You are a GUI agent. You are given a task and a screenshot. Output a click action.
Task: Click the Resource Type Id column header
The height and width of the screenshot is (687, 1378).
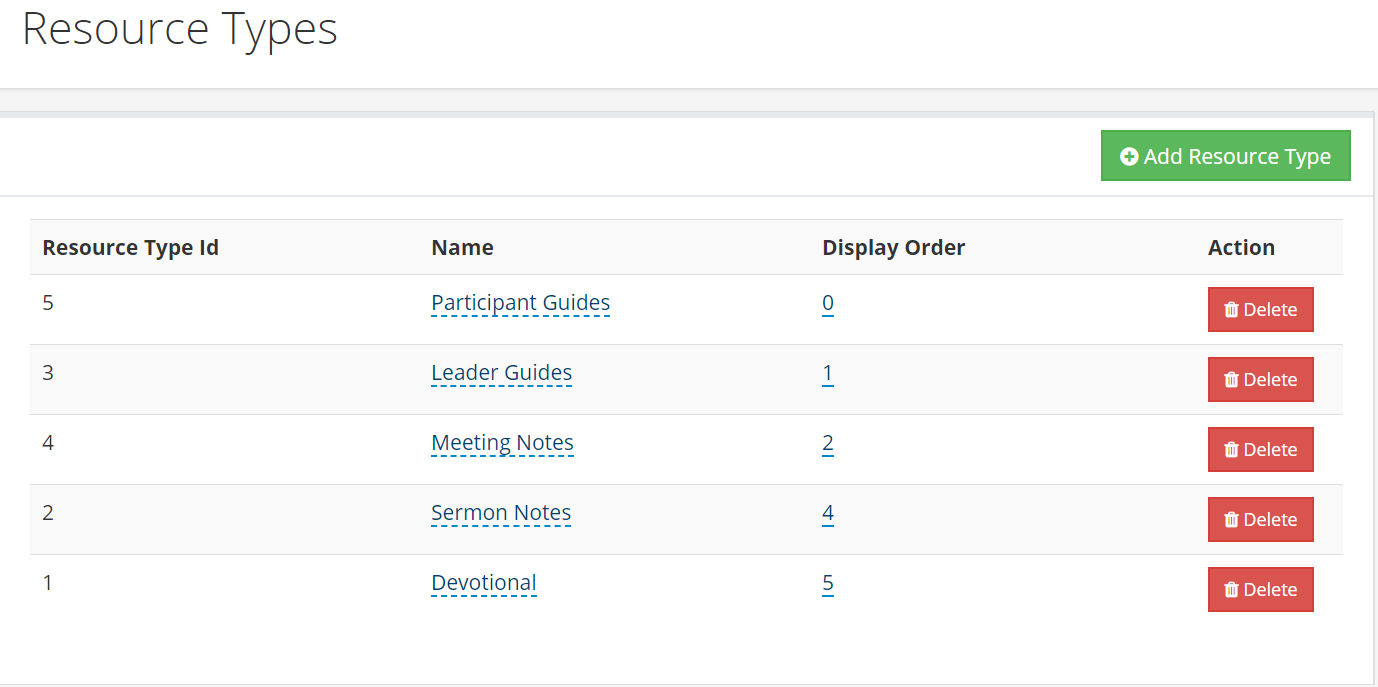pos(130,247)
